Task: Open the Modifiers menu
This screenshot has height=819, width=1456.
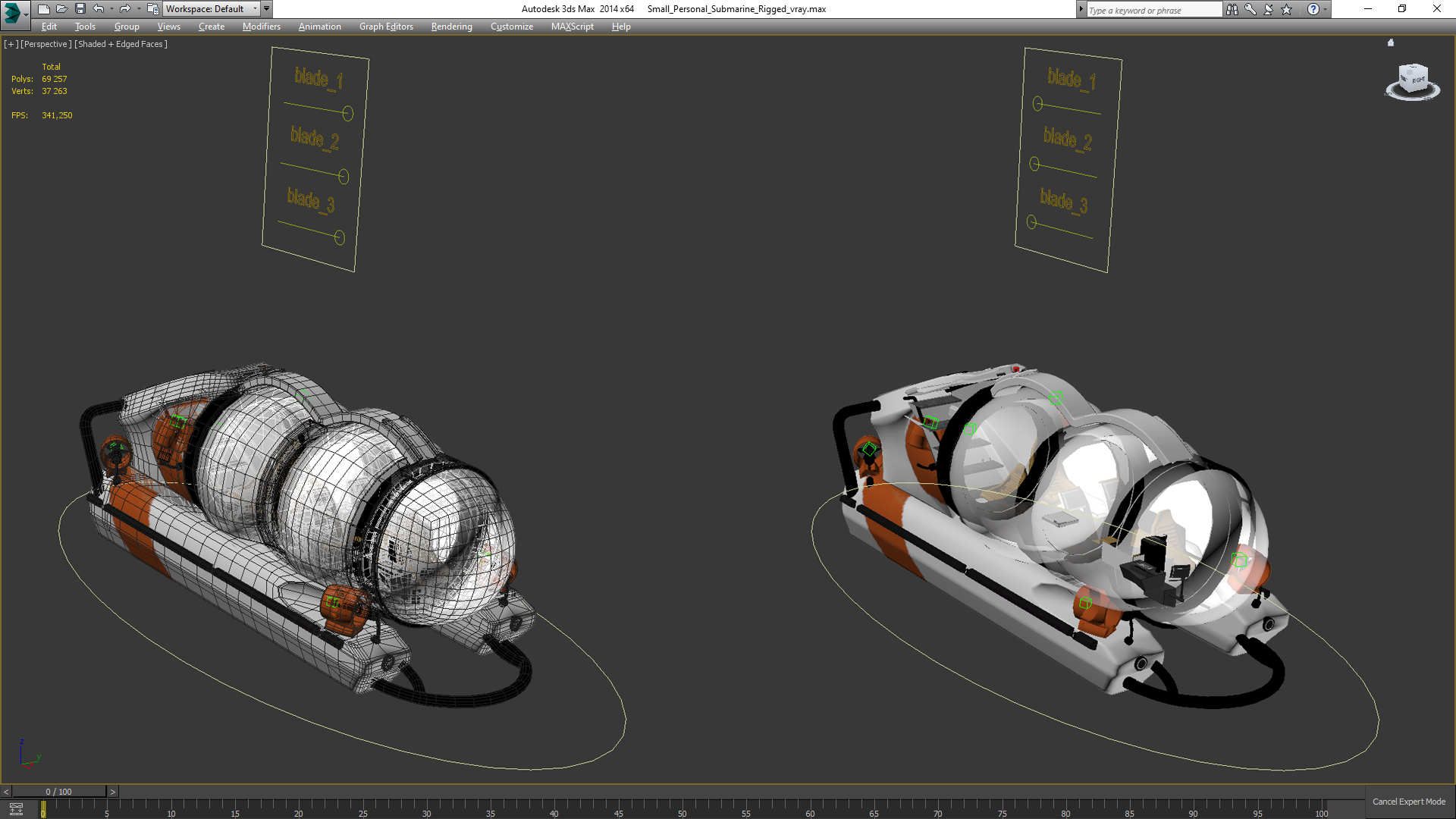Action: (x=262, y=27)
